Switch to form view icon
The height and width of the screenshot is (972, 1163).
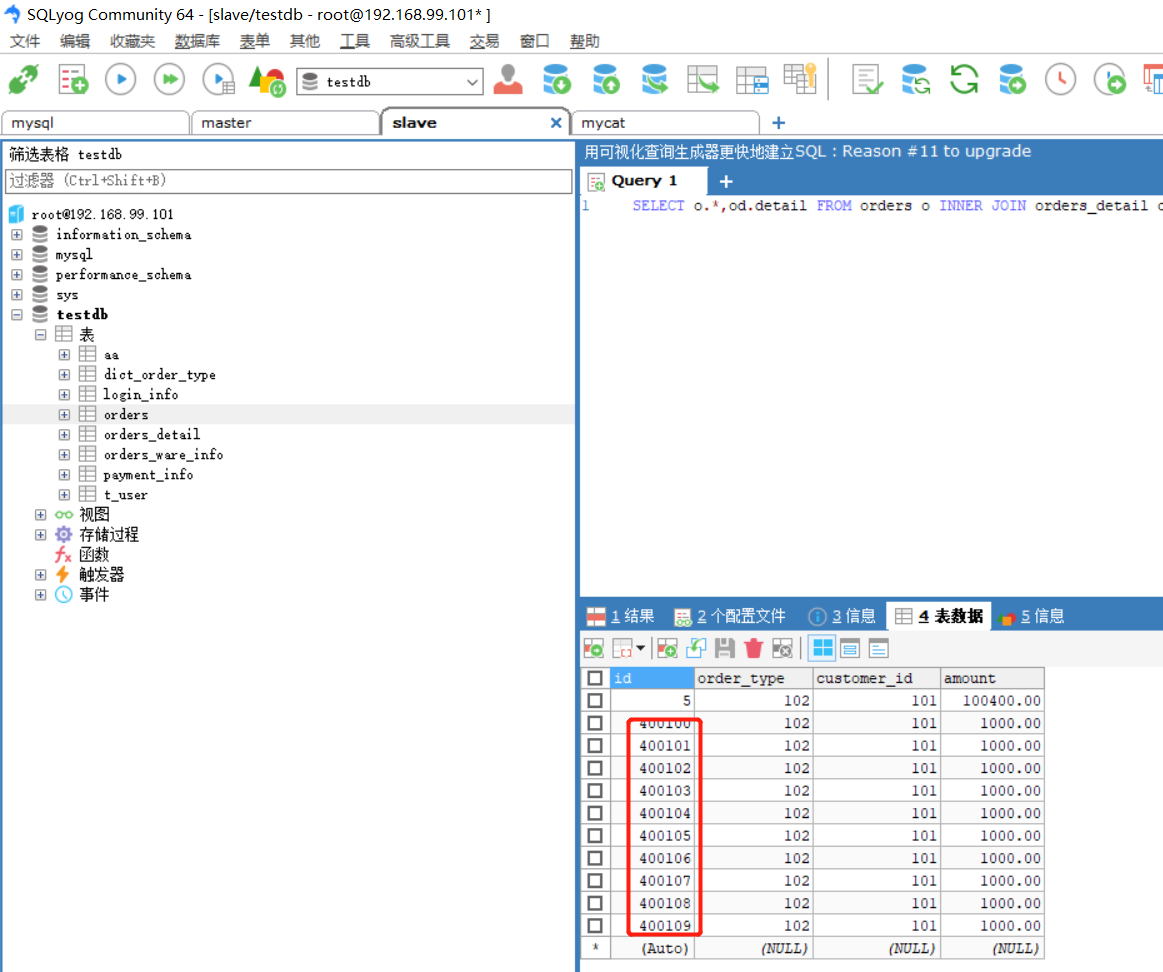pyautogui.click(x=850, y=648)
